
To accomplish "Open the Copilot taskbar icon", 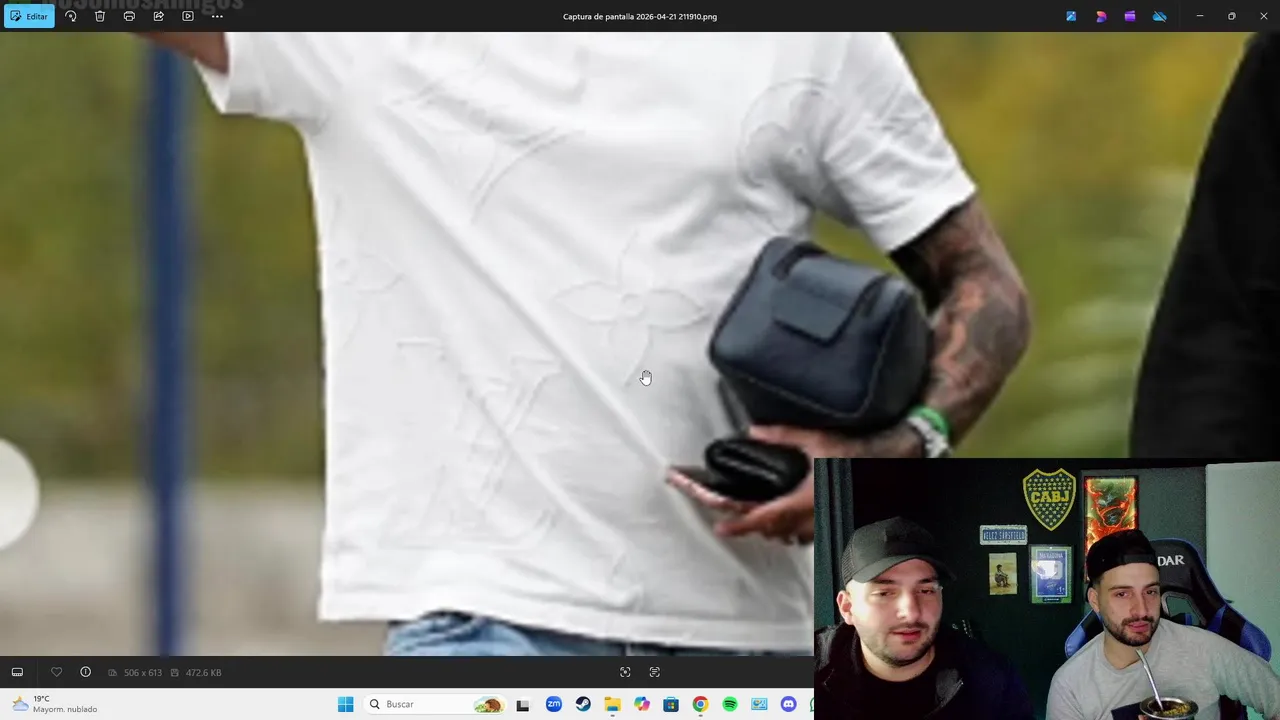I will tap(642, 704).
